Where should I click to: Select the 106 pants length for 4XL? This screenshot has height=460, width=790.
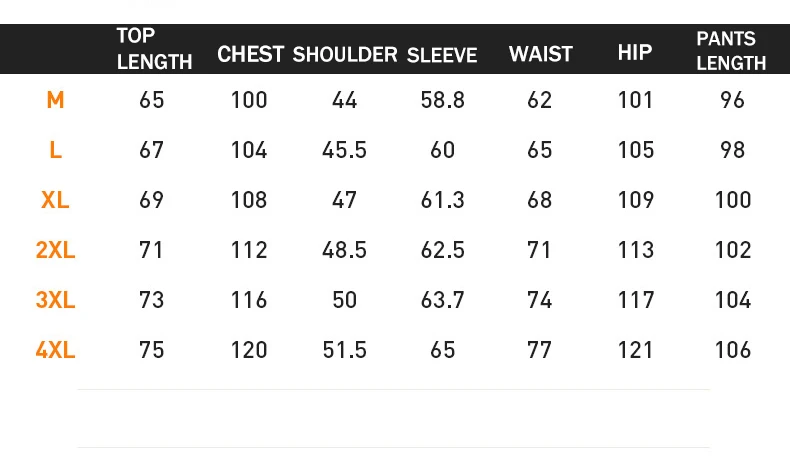point(733,350)
